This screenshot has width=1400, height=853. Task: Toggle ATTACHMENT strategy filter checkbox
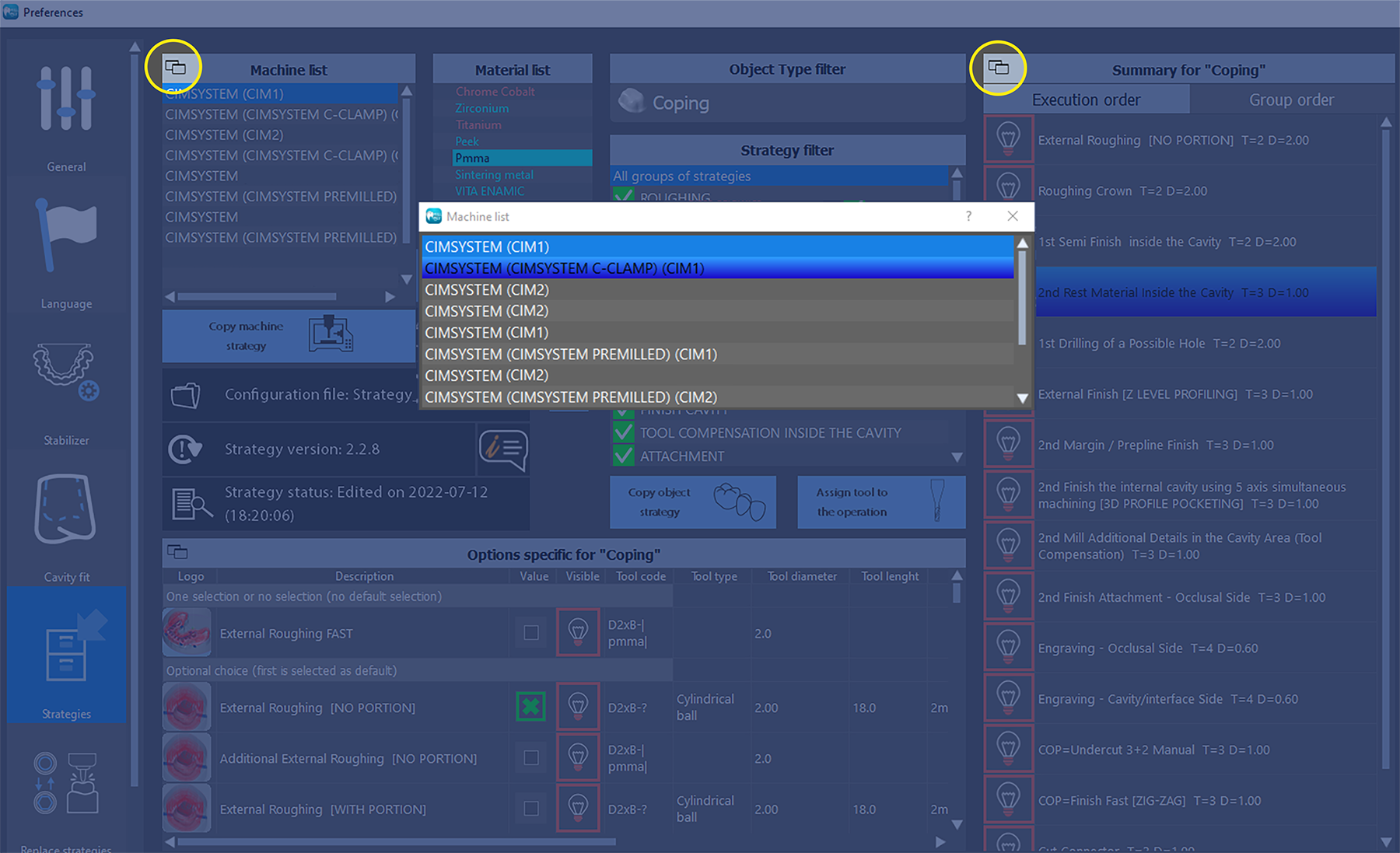click(624, 456)
